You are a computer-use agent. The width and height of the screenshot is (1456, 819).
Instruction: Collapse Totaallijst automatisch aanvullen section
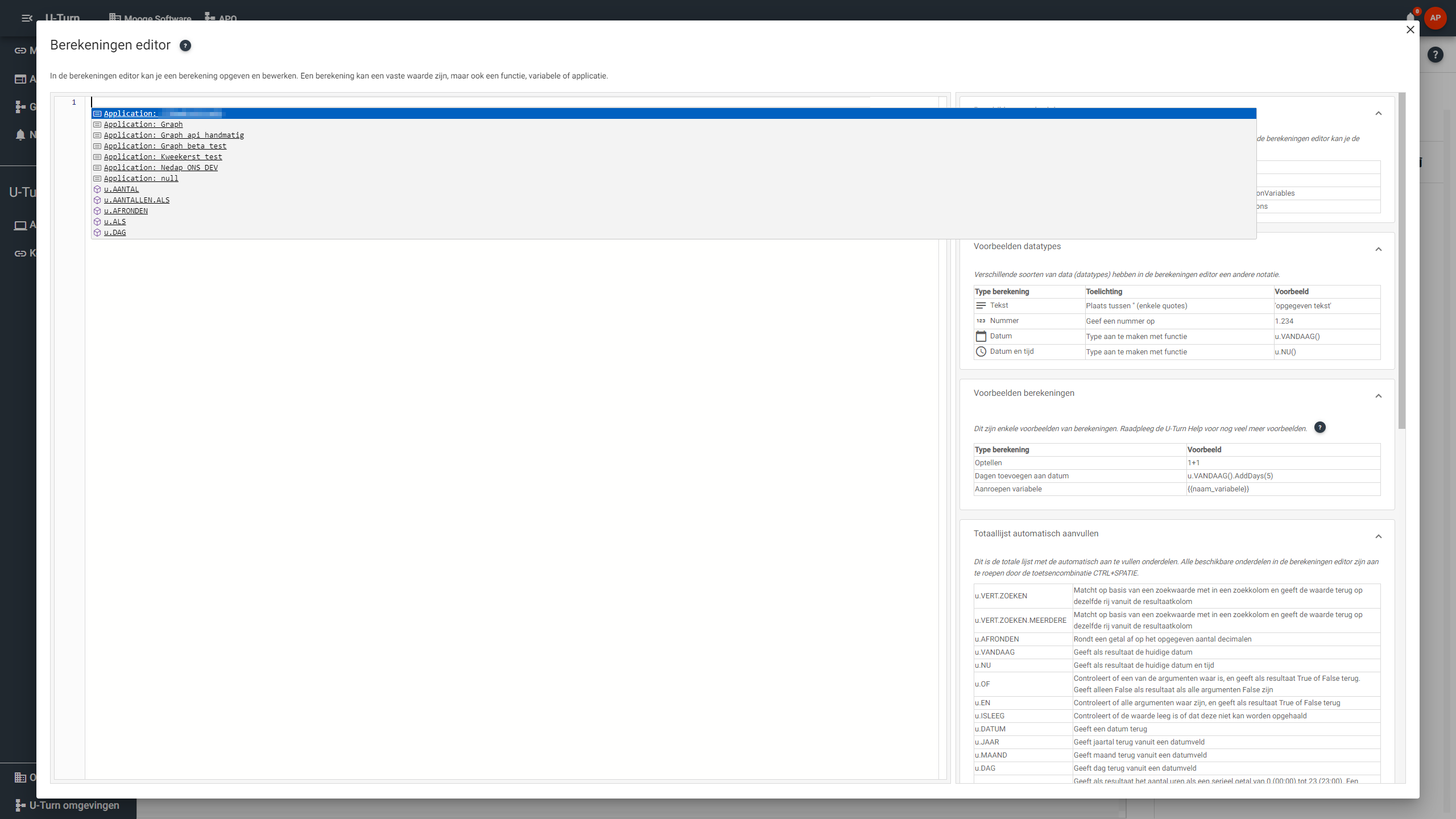(x=1378, y=536)
